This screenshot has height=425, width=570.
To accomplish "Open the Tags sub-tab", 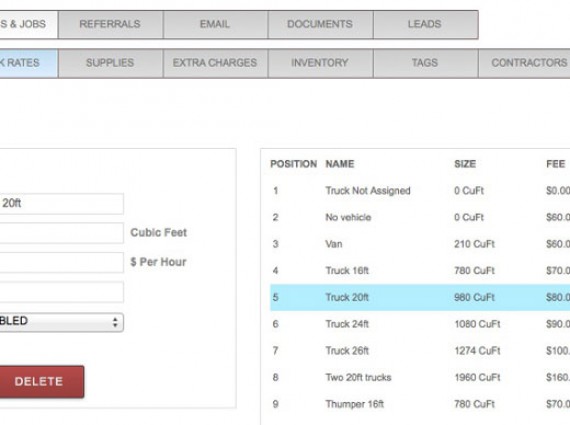I will 425,63.
